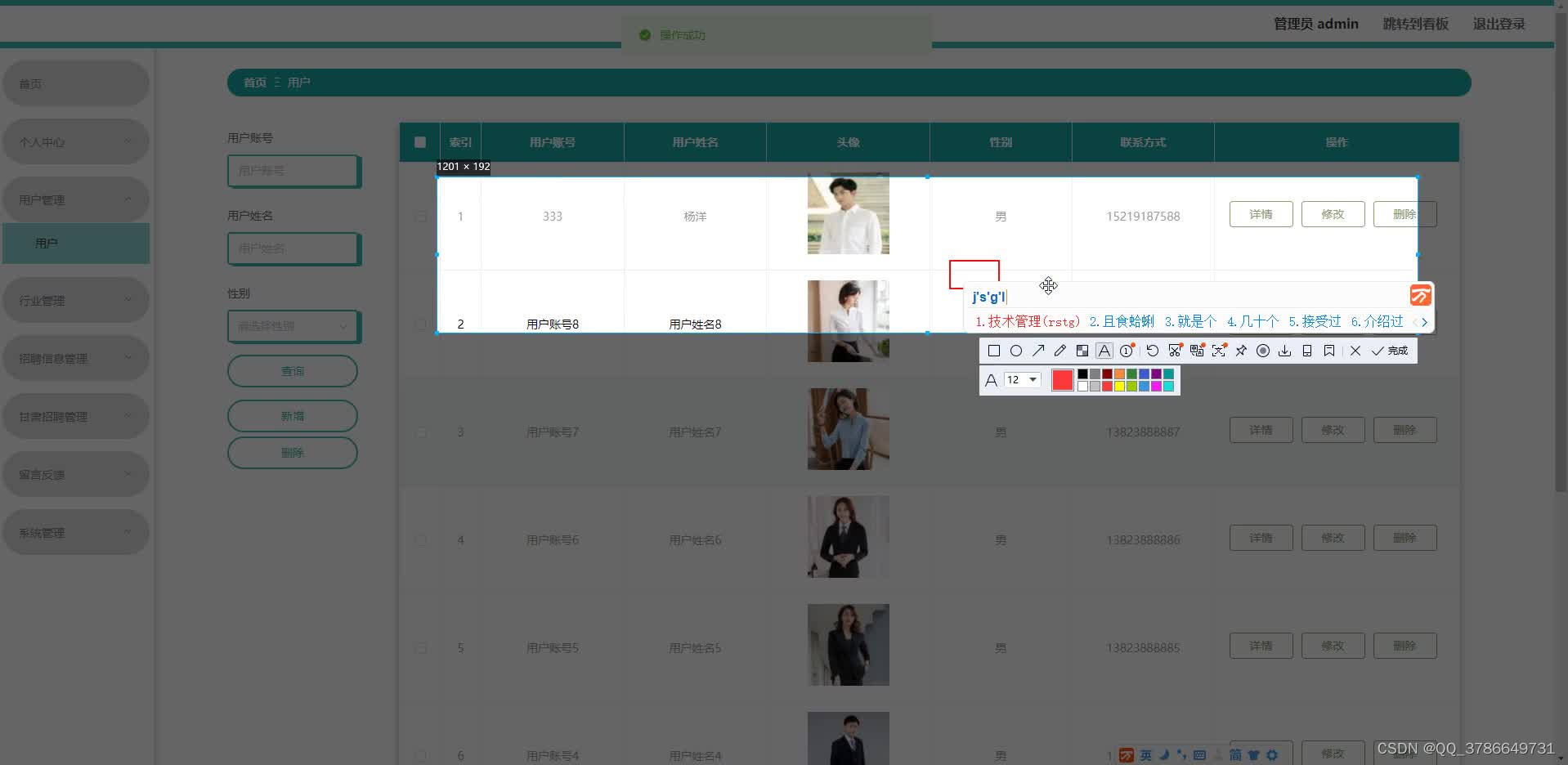This screenshot has width=1568, height=765.
Task: Open IME settings gear icon
Action: pyautogui.click(x=1272, y=755)
